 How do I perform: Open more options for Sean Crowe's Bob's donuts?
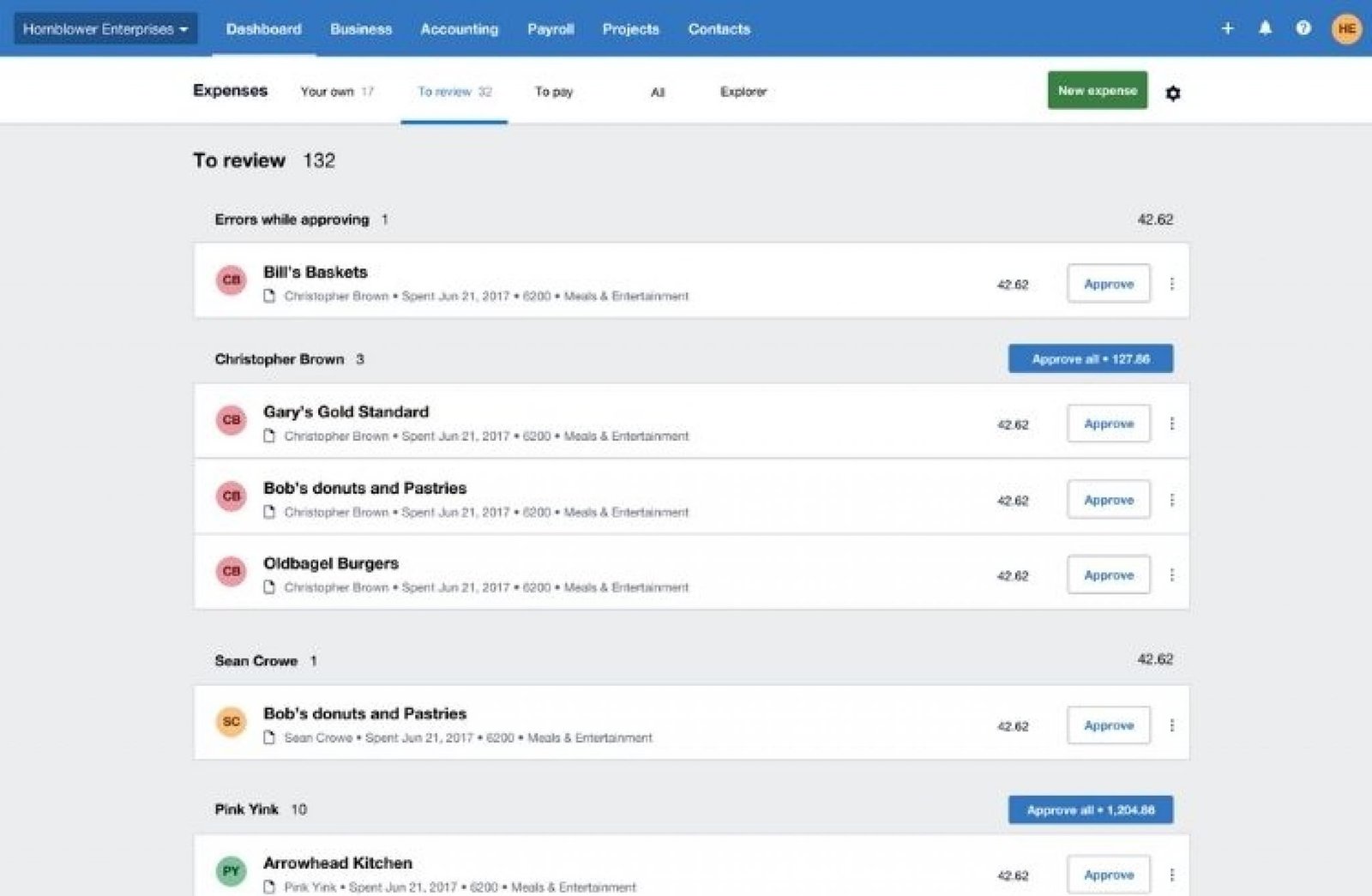1171,725
